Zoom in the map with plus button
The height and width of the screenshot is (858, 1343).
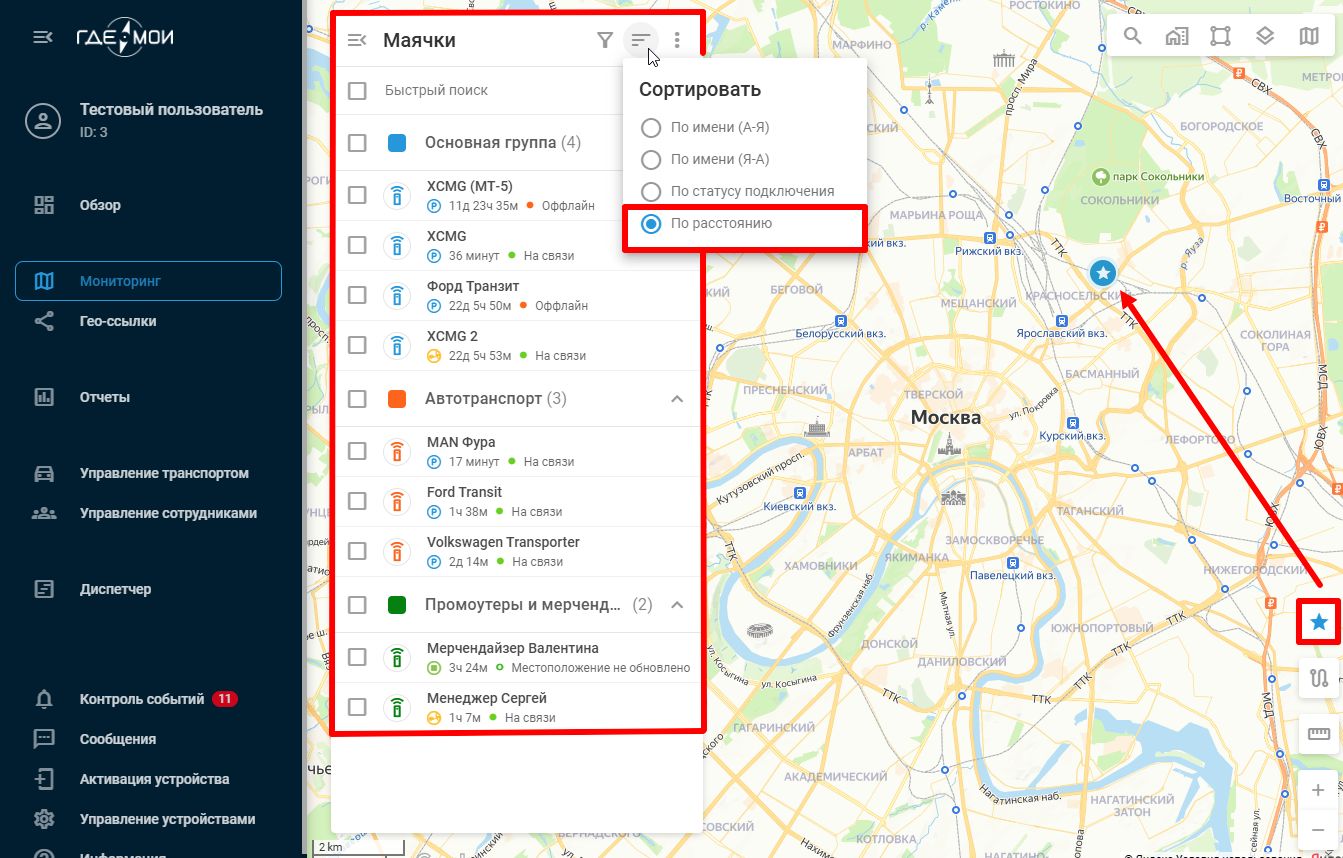point(1318,791)
